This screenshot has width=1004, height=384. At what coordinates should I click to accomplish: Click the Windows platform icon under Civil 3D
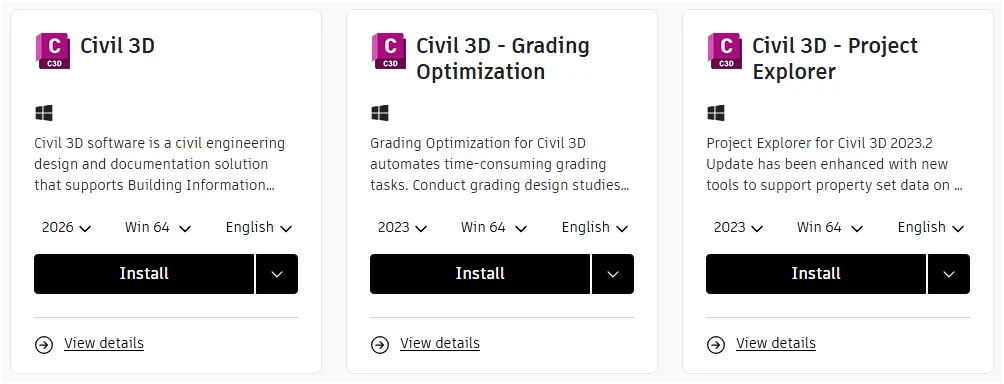click(x=44, y=113)
